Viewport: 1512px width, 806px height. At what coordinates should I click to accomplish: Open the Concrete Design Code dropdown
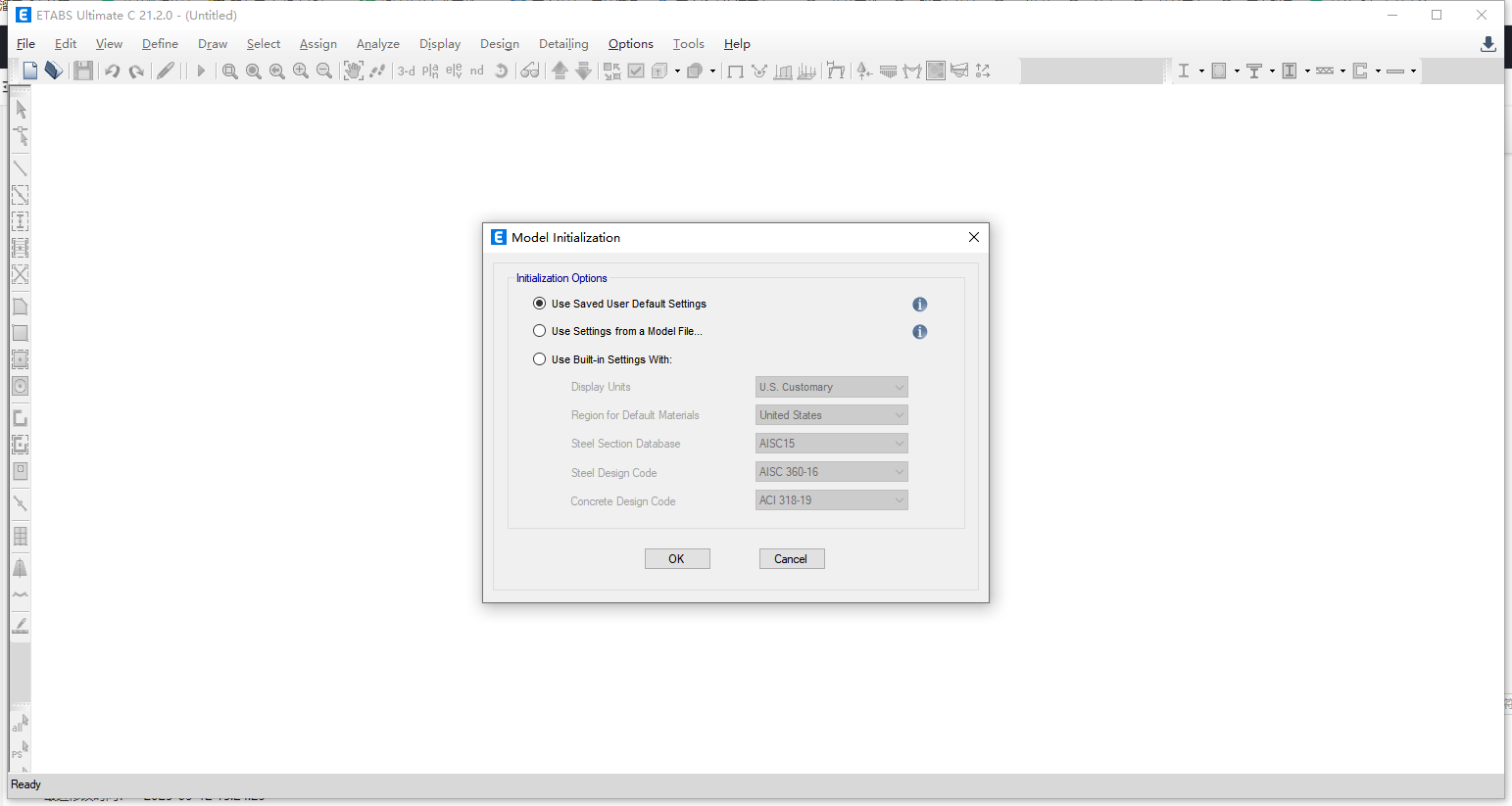tap(832, 500)
